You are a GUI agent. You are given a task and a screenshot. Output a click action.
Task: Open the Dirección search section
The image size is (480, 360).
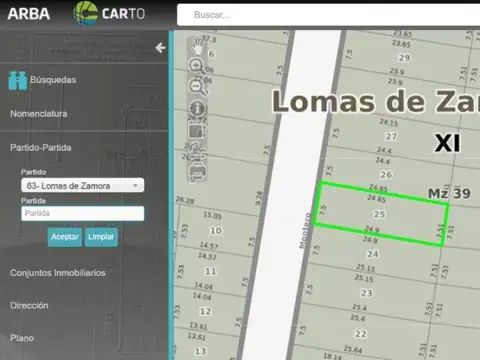coord(29,305)
